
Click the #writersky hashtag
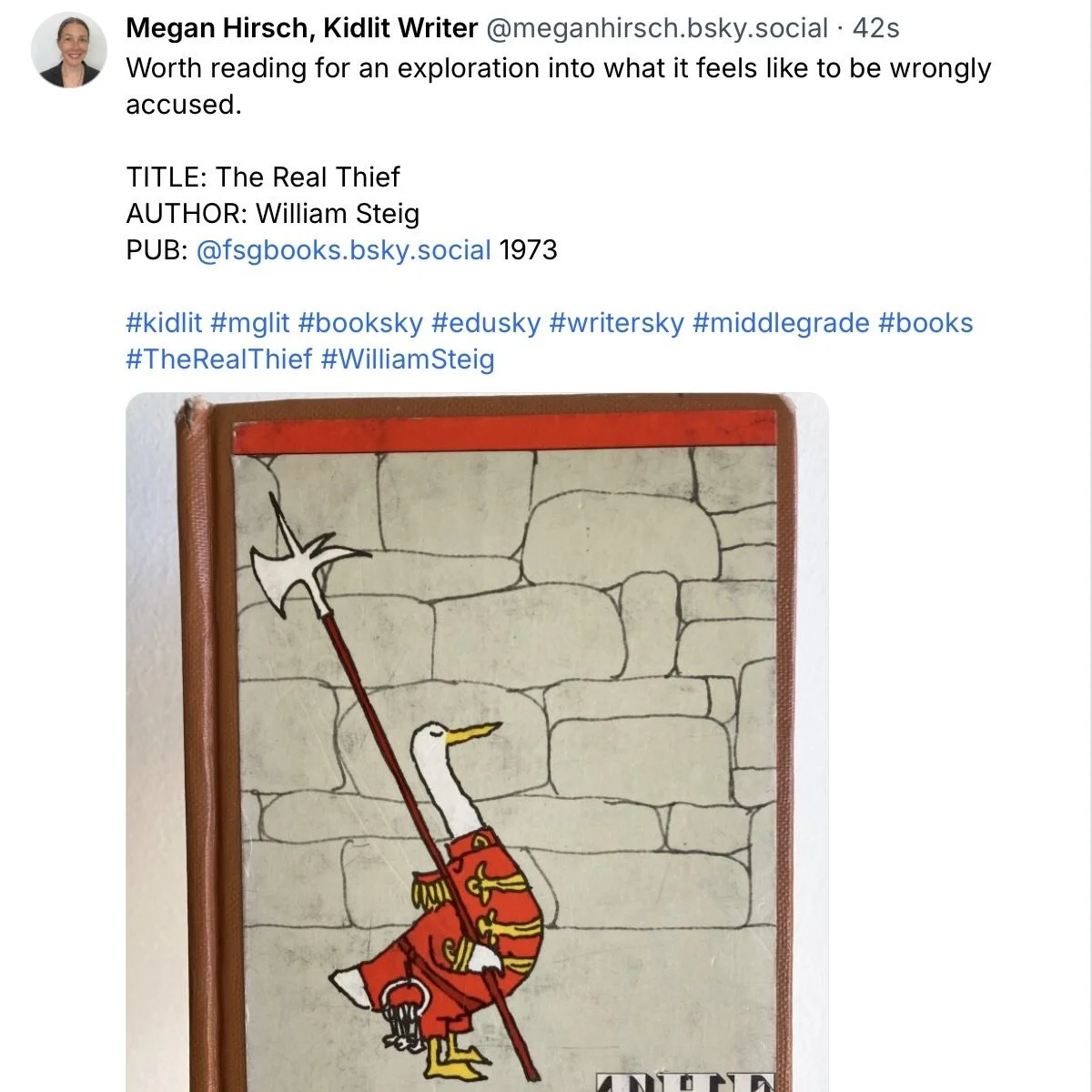pyautogui.click(x=616, y=323)
